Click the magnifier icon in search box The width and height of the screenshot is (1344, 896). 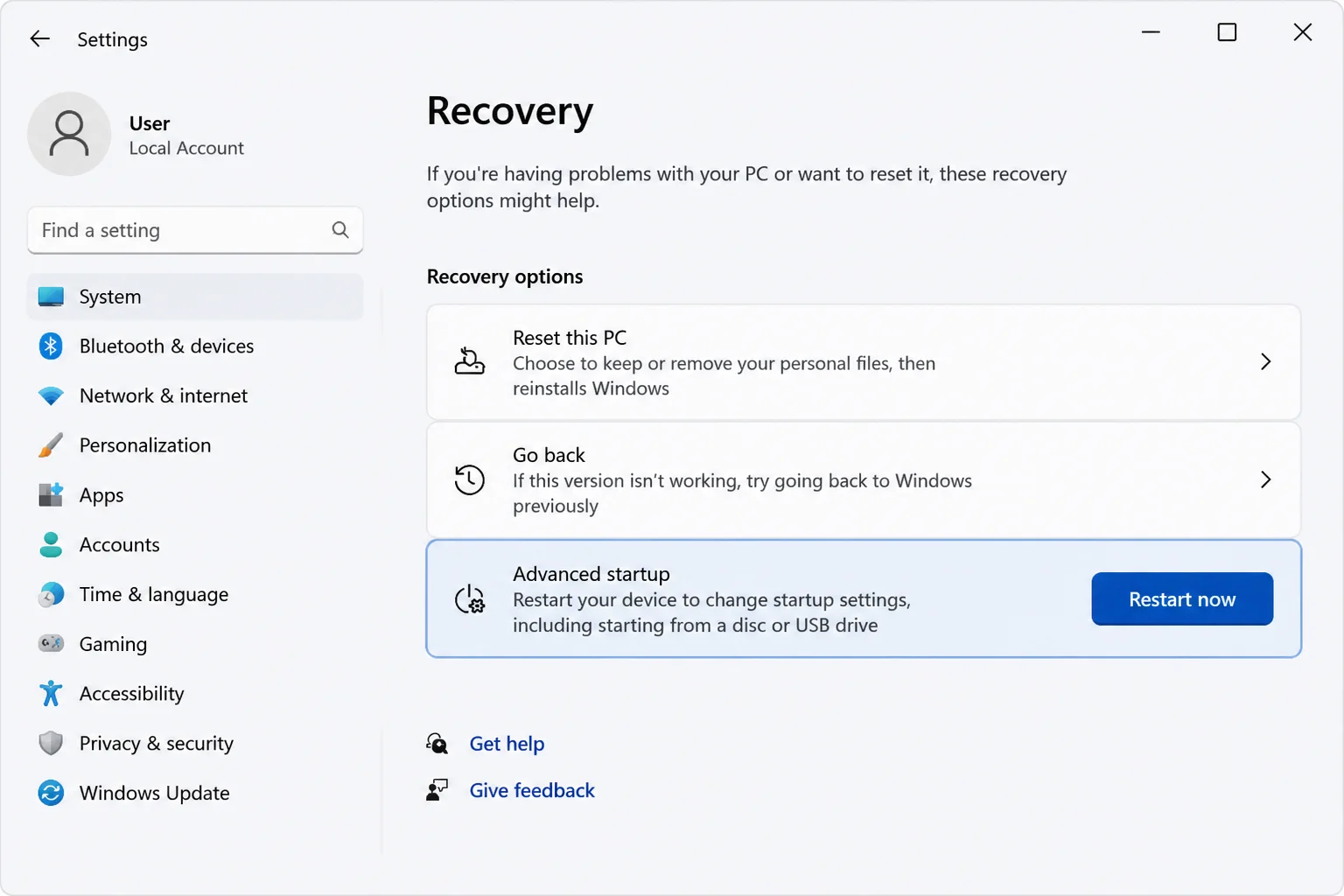coord(340,229)
